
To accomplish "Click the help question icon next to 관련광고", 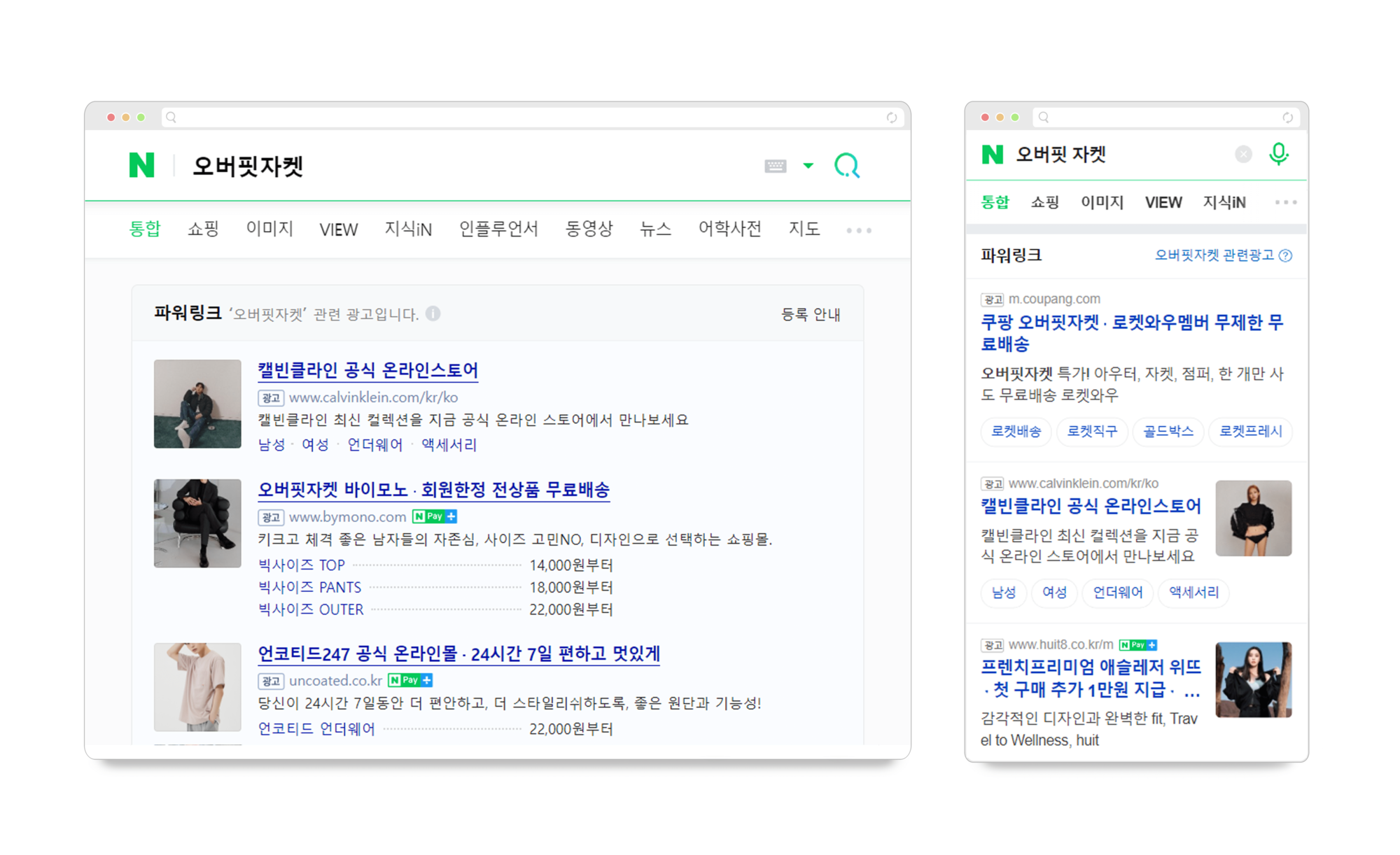I will pyautogui.click(x=1285, y=255).
